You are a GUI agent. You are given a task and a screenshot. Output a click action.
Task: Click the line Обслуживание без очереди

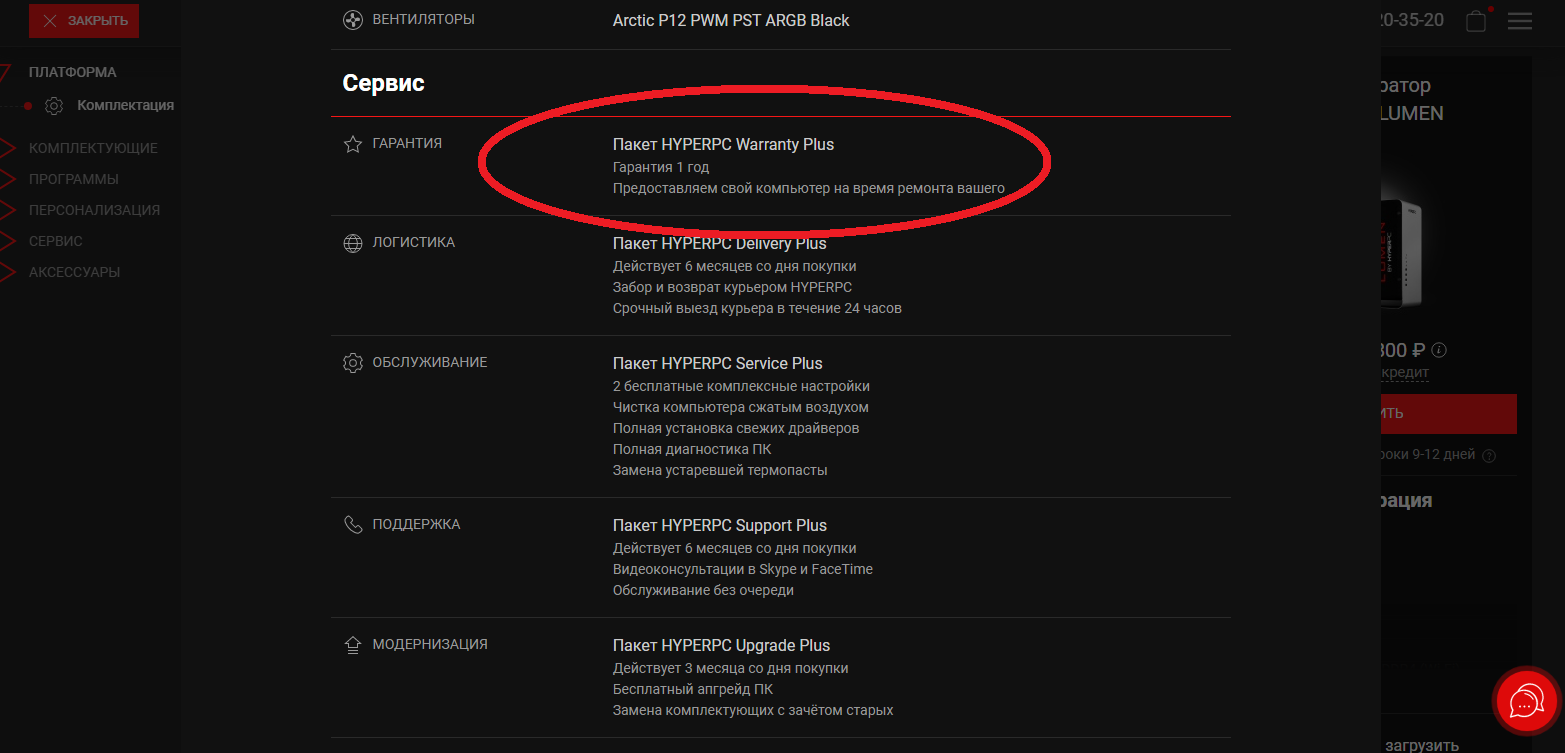coord(703,590)
